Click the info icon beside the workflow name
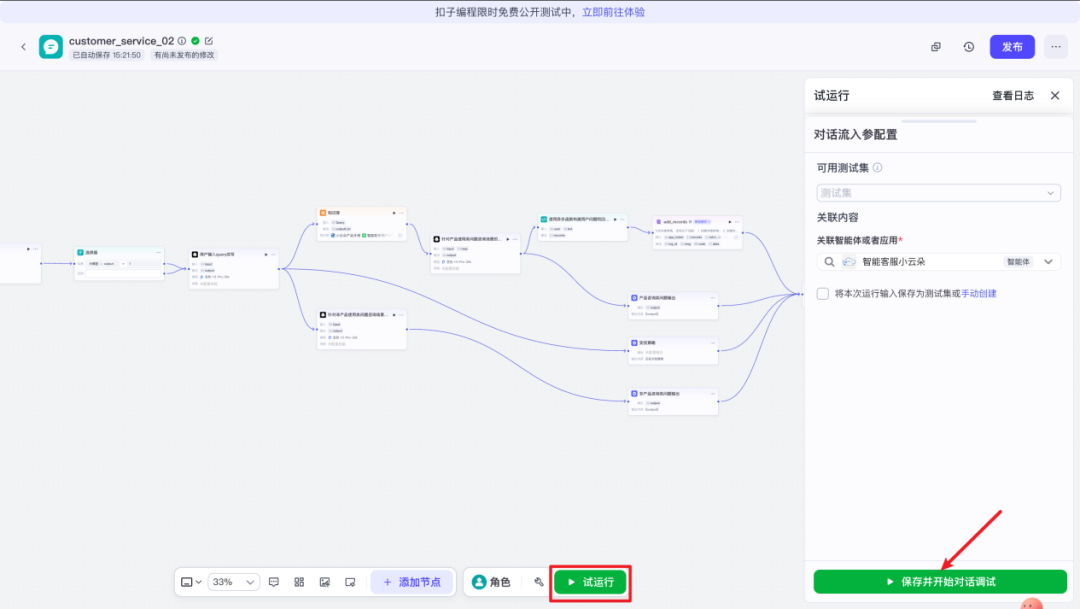The height and width of the screenshot is (609, 1080). coord(182,41)
